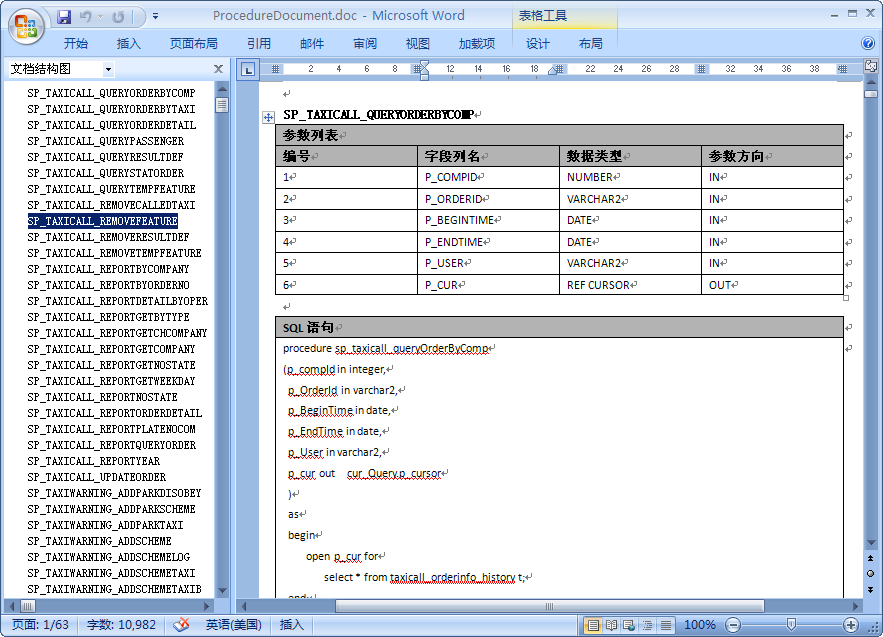This screenshot has width=883, height=637.
Task: Click the language 英语(美国) status item
Action: [233, 625]
